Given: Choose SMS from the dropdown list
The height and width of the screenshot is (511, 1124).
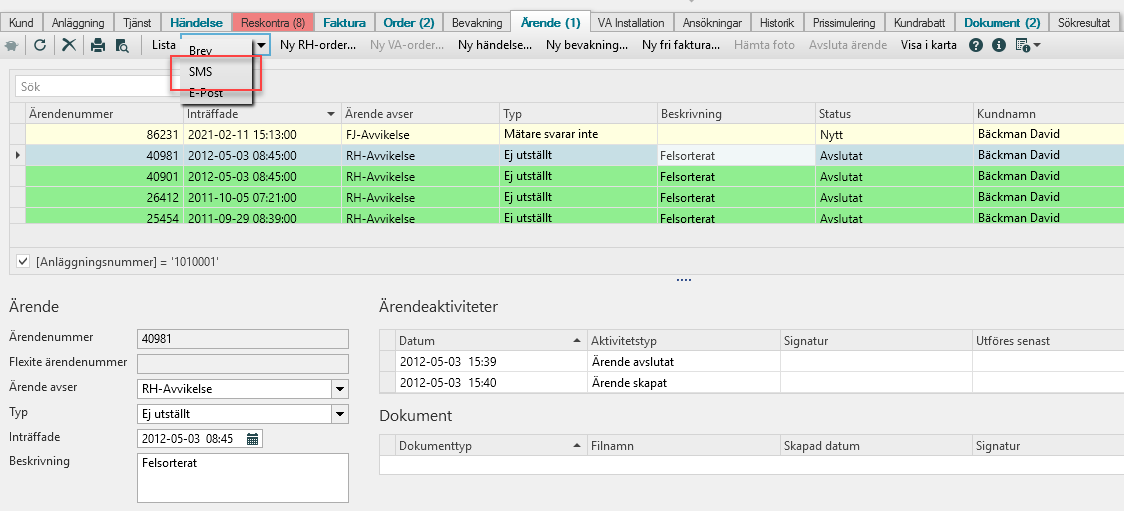Looking at the screenshot, I should [201, 72].
